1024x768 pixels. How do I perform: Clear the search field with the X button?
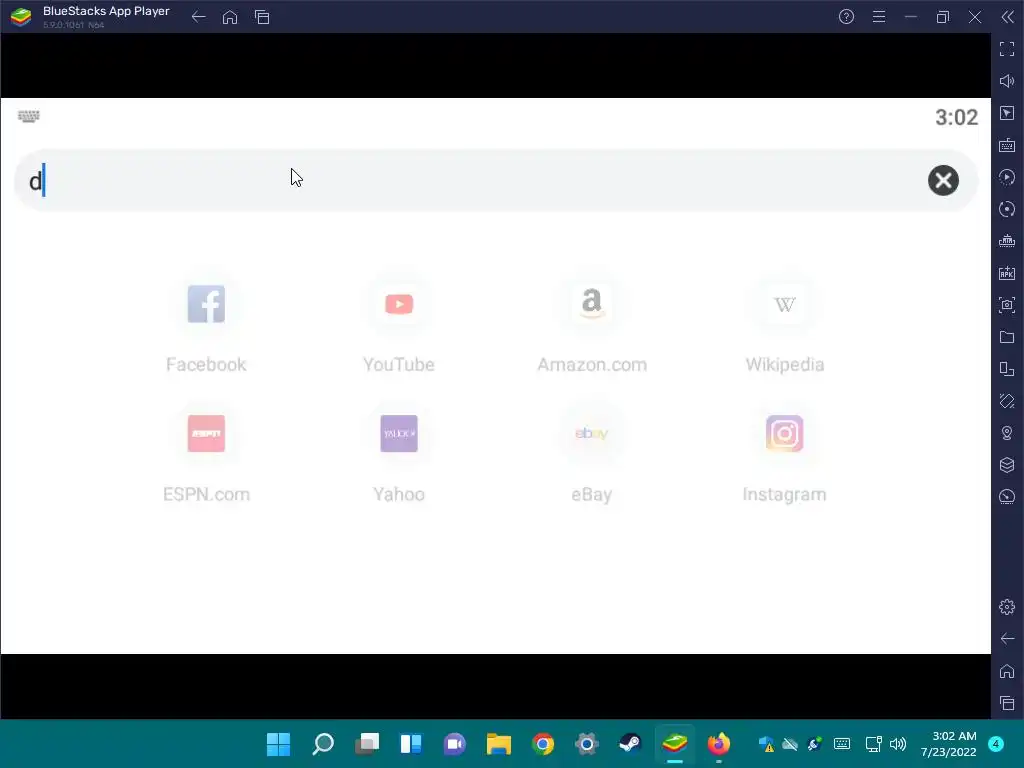click(943, 180)
